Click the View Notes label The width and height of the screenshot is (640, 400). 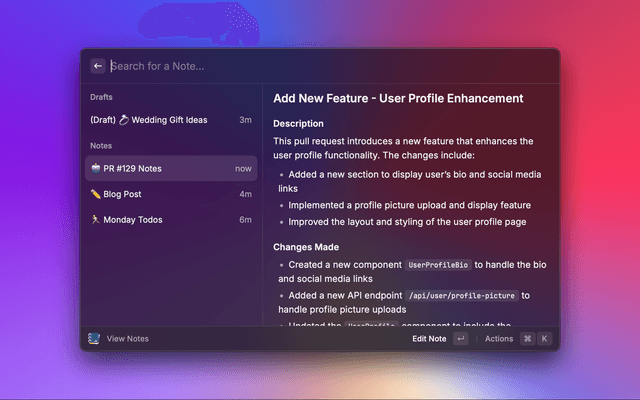(x=128, y=339)
